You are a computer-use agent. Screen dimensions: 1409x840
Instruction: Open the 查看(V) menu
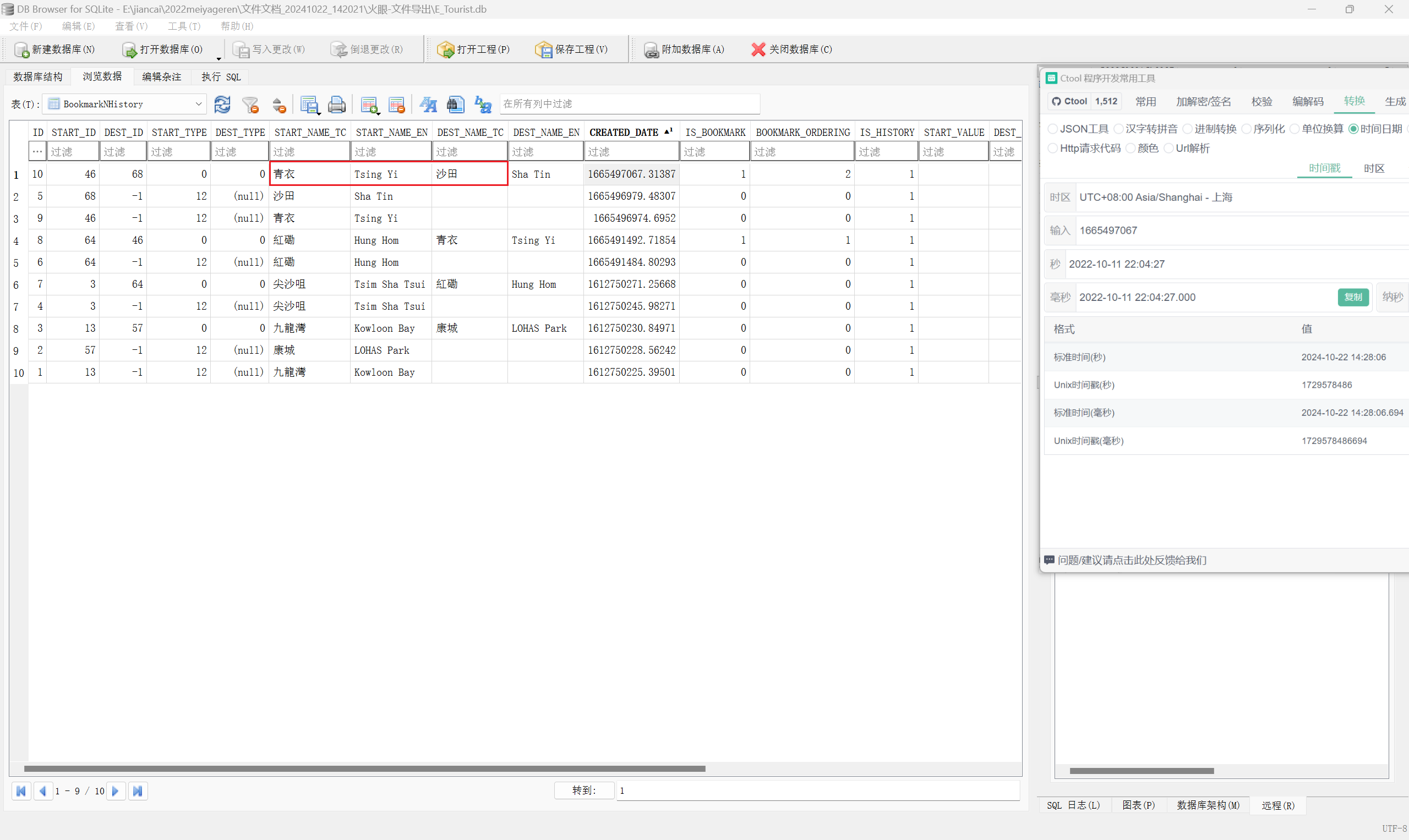[132, 26]
